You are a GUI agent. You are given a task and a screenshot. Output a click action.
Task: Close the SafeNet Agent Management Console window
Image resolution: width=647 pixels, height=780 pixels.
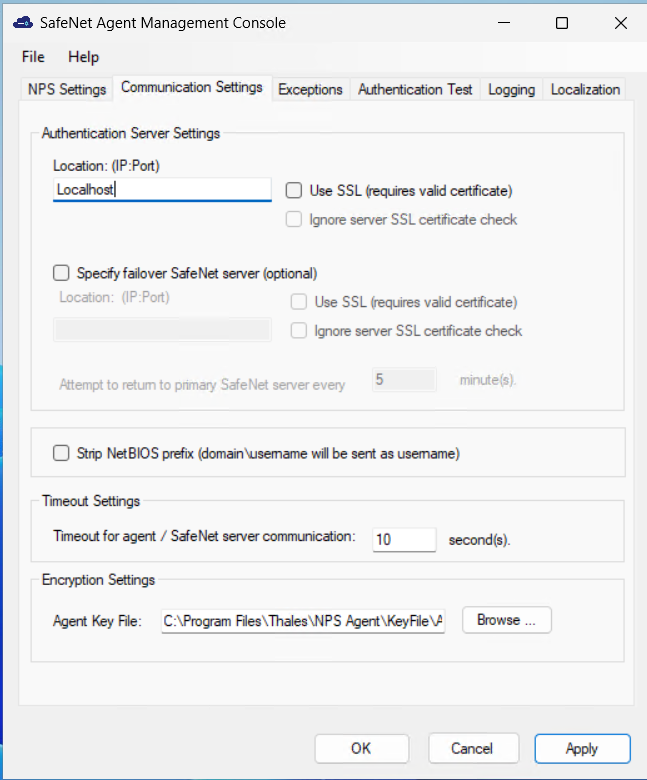(x=621, y=23)
